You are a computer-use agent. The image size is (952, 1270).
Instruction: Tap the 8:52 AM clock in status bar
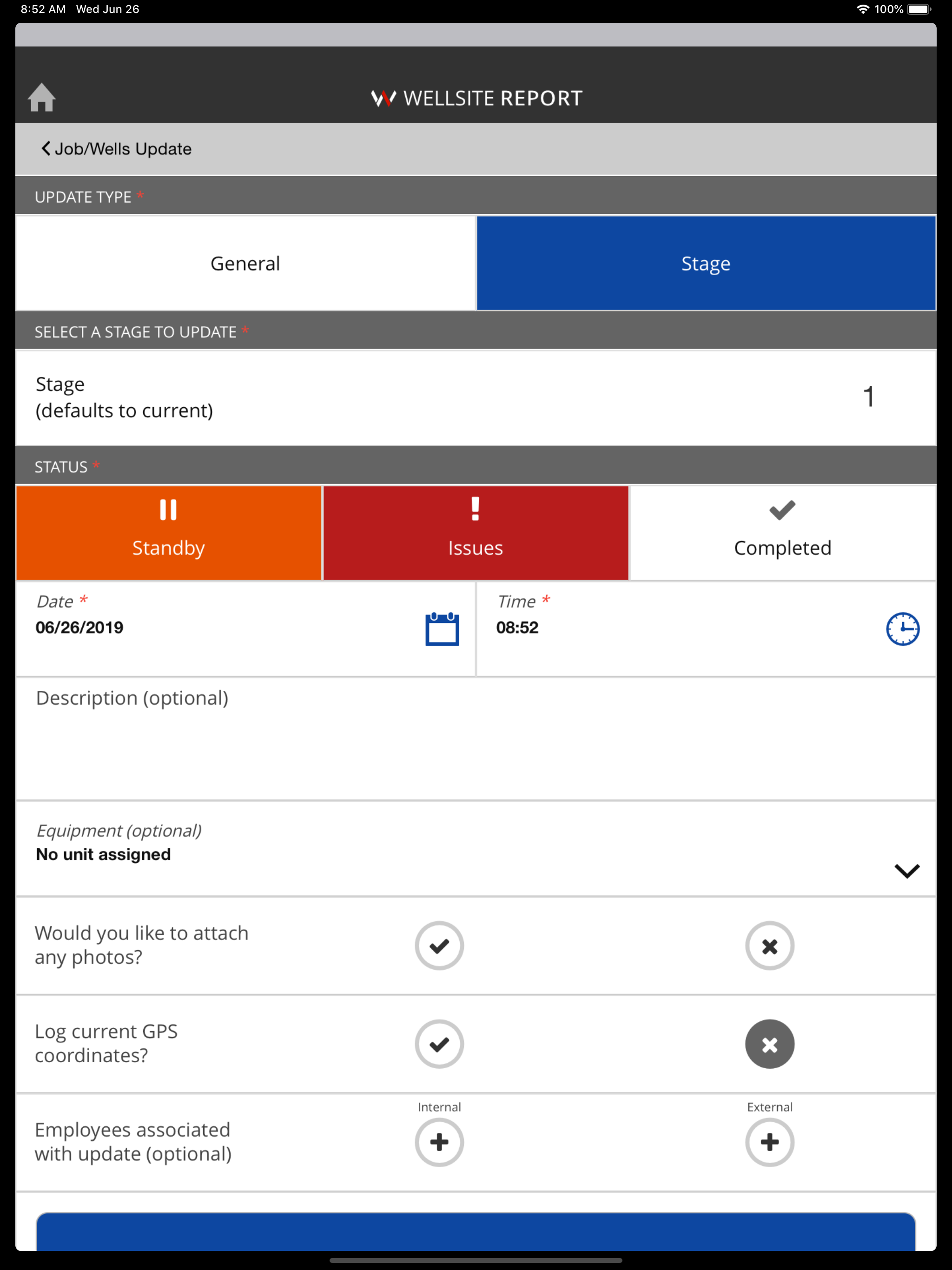coord(43,9)
